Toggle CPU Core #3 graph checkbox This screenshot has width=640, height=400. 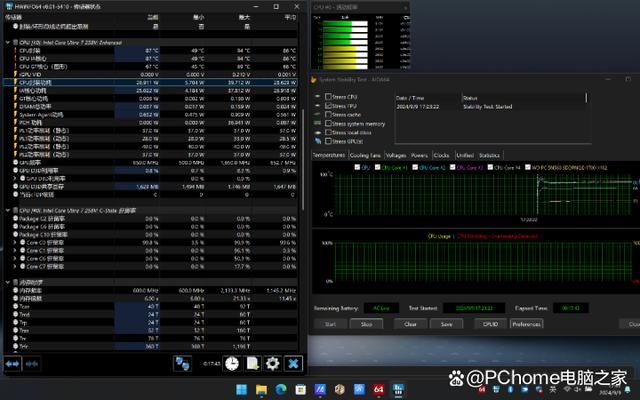coord(453,167)
